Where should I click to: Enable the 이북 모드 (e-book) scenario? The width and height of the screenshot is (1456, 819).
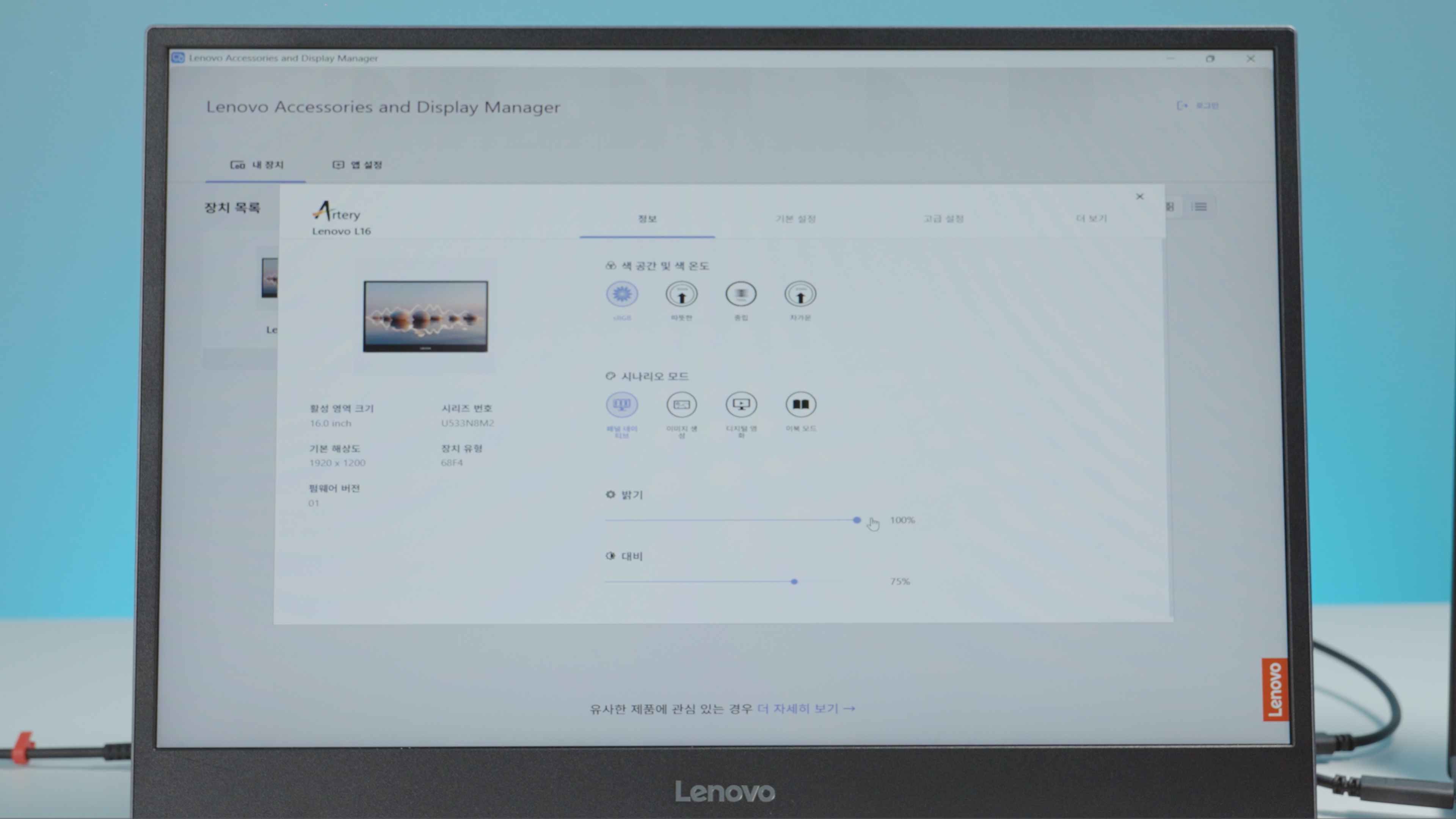801,405
